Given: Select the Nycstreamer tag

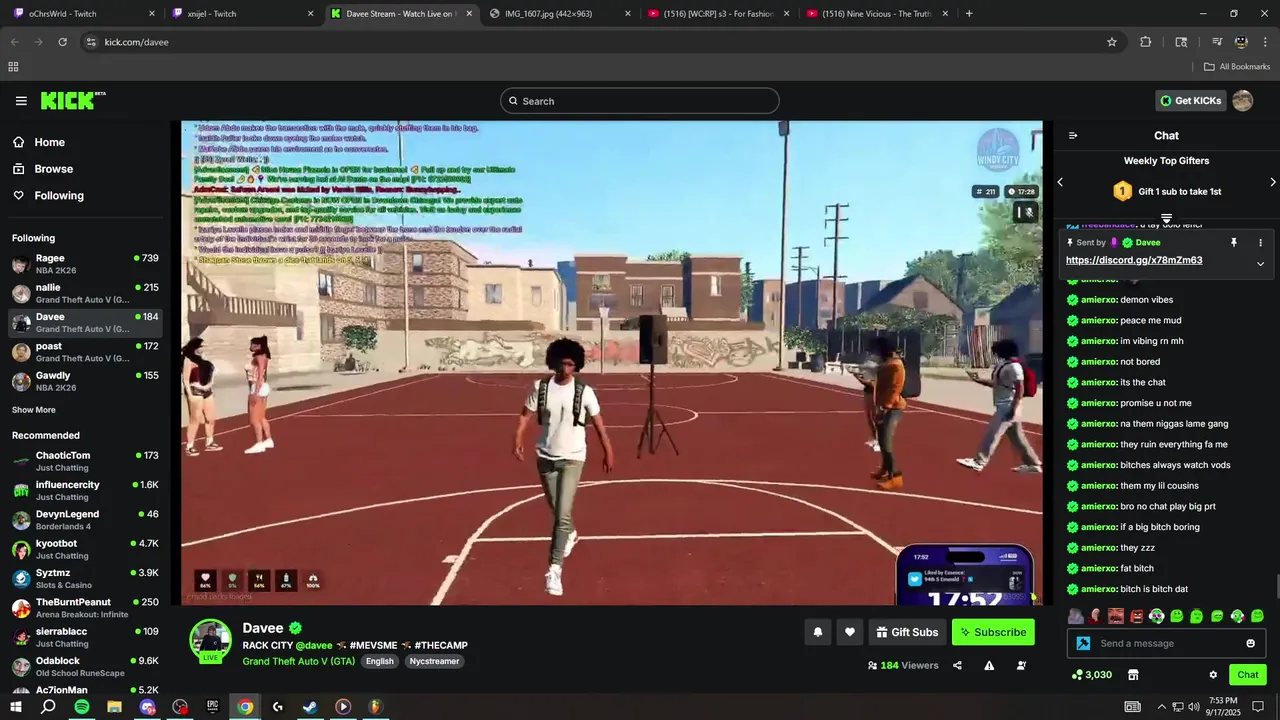Looking at the screenshot, I should coord(434,661).
